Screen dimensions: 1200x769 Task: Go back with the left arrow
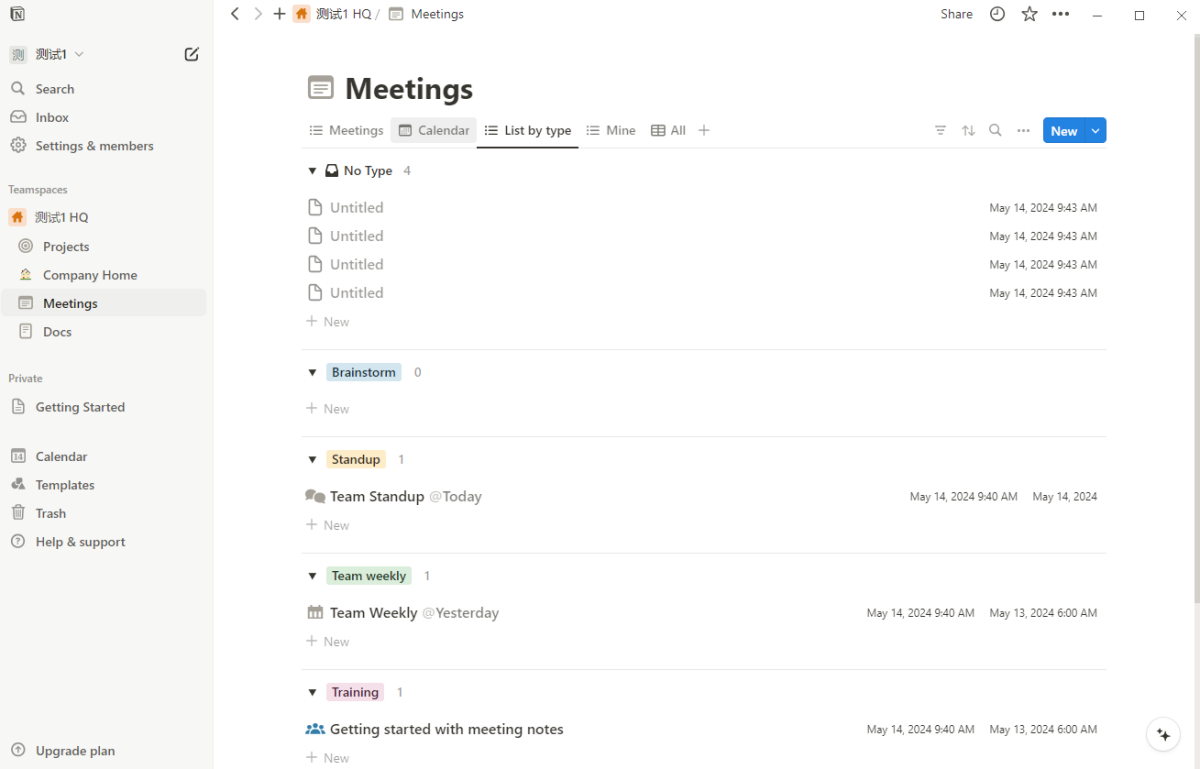click(x=235, y=14)
